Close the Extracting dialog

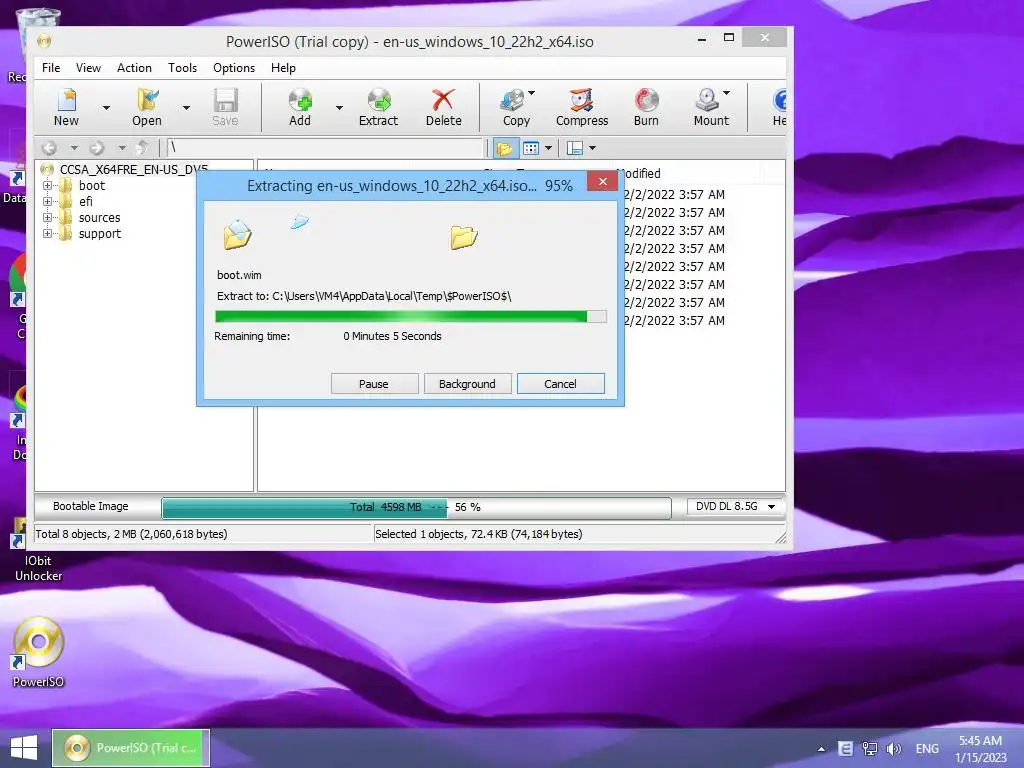603,182
